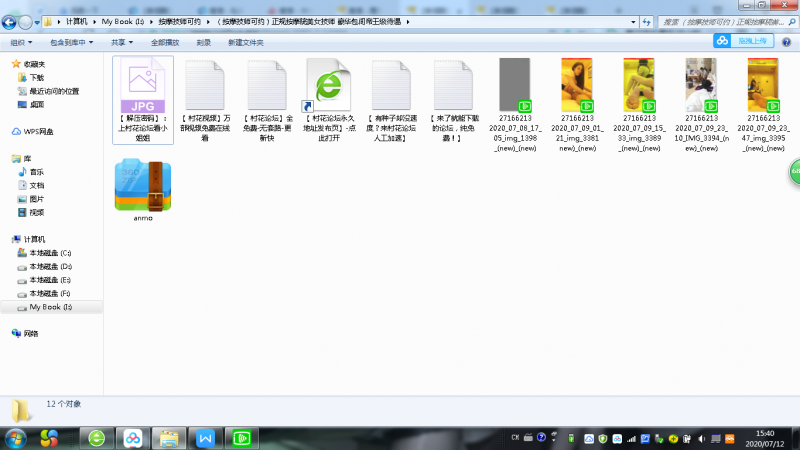
Task: Click the anmo file name label
Action: 143,218
